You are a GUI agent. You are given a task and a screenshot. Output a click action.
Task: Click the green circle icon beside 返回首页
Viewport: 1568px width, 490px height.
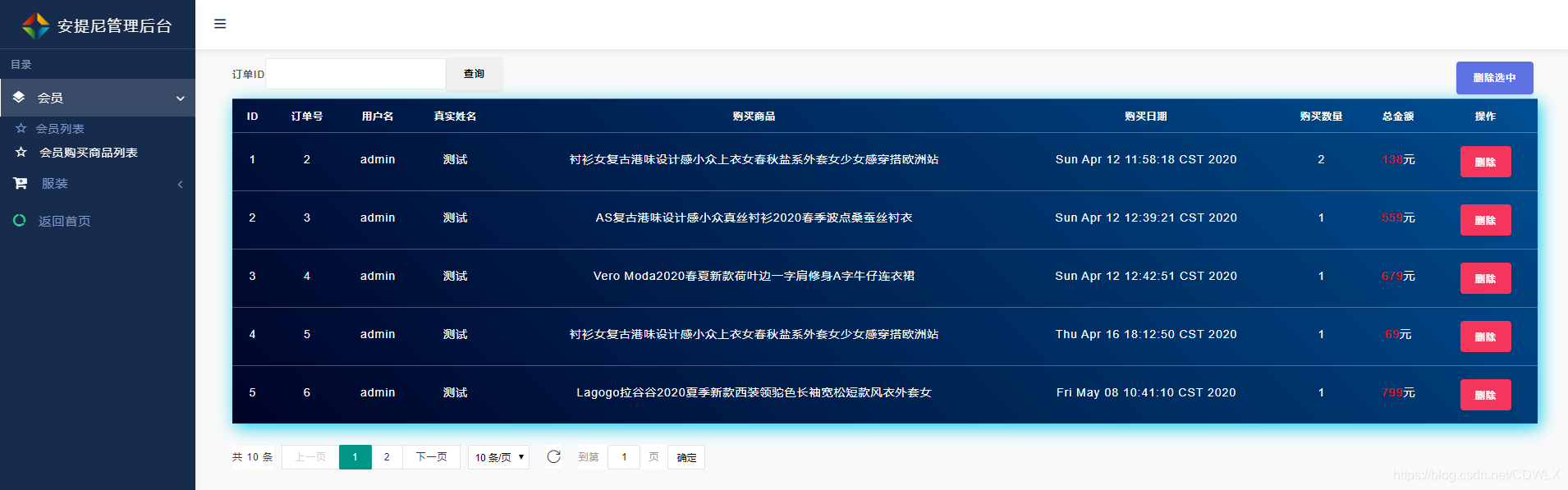[20, 220]
